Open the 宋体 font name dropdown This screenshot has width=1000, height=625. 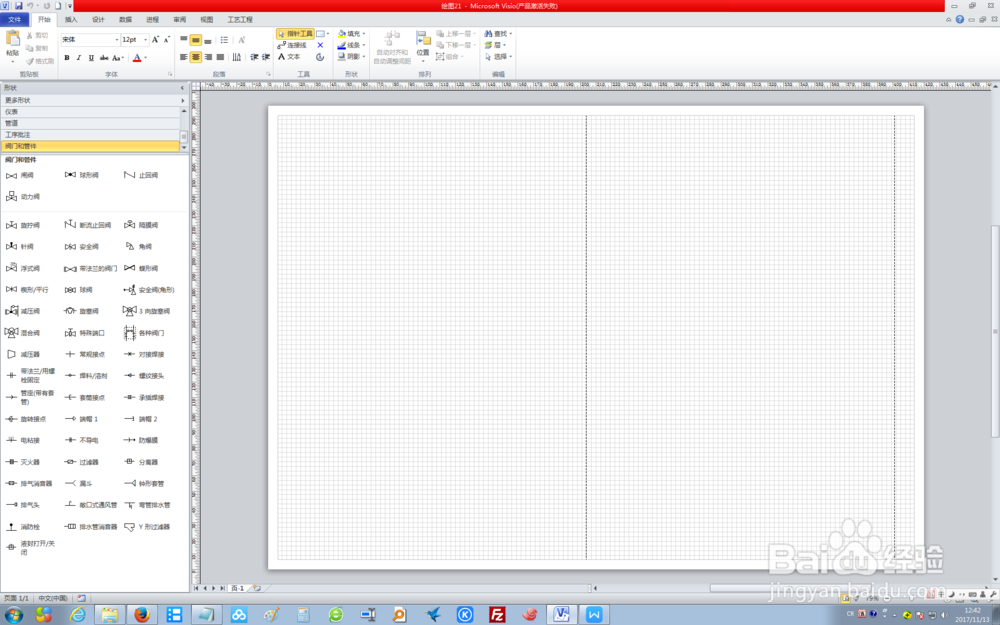[117, 40]
